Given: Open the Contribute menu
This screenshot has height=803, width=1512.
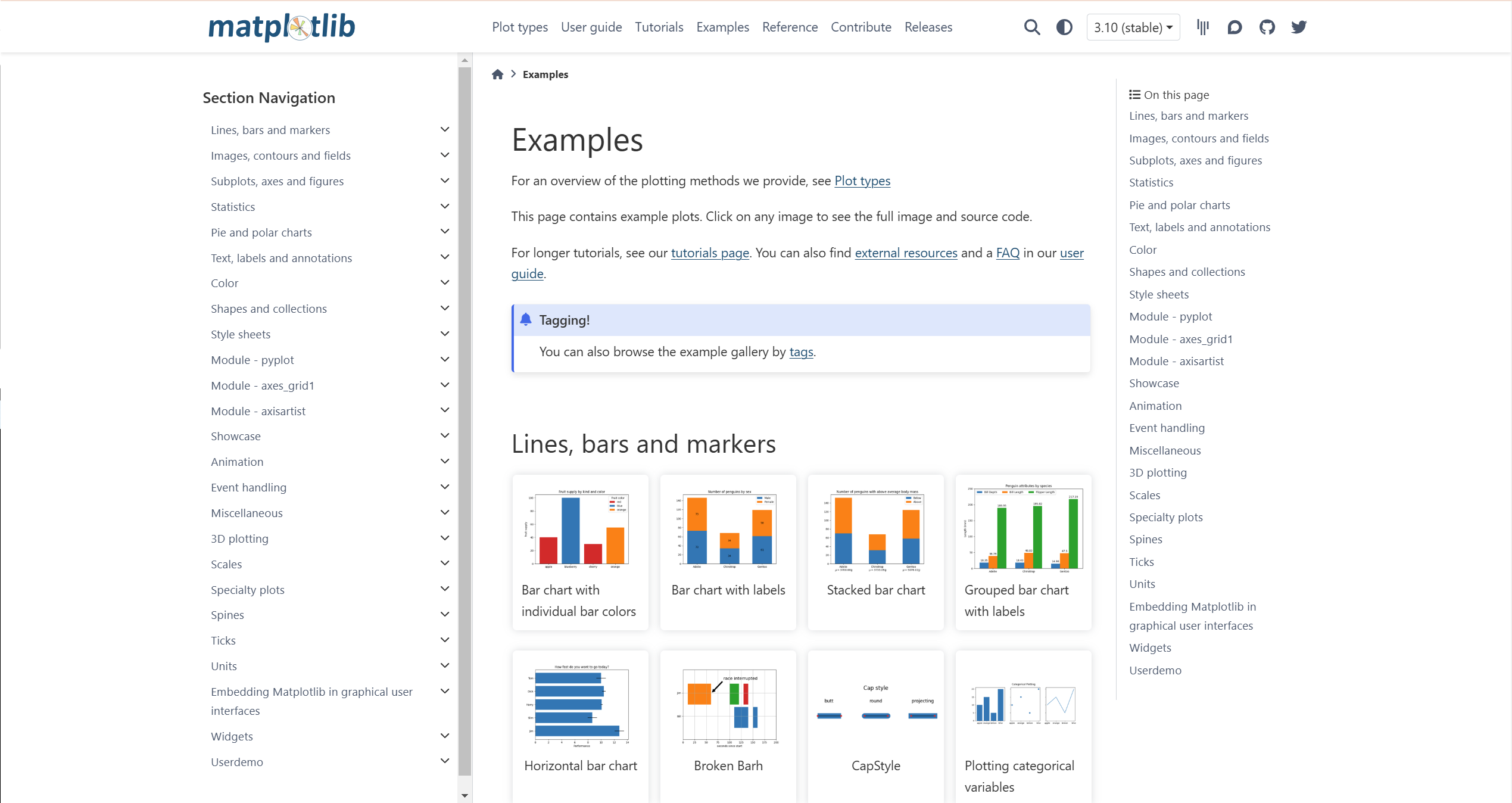Looking at the screenshot, I should pos(861,27).
